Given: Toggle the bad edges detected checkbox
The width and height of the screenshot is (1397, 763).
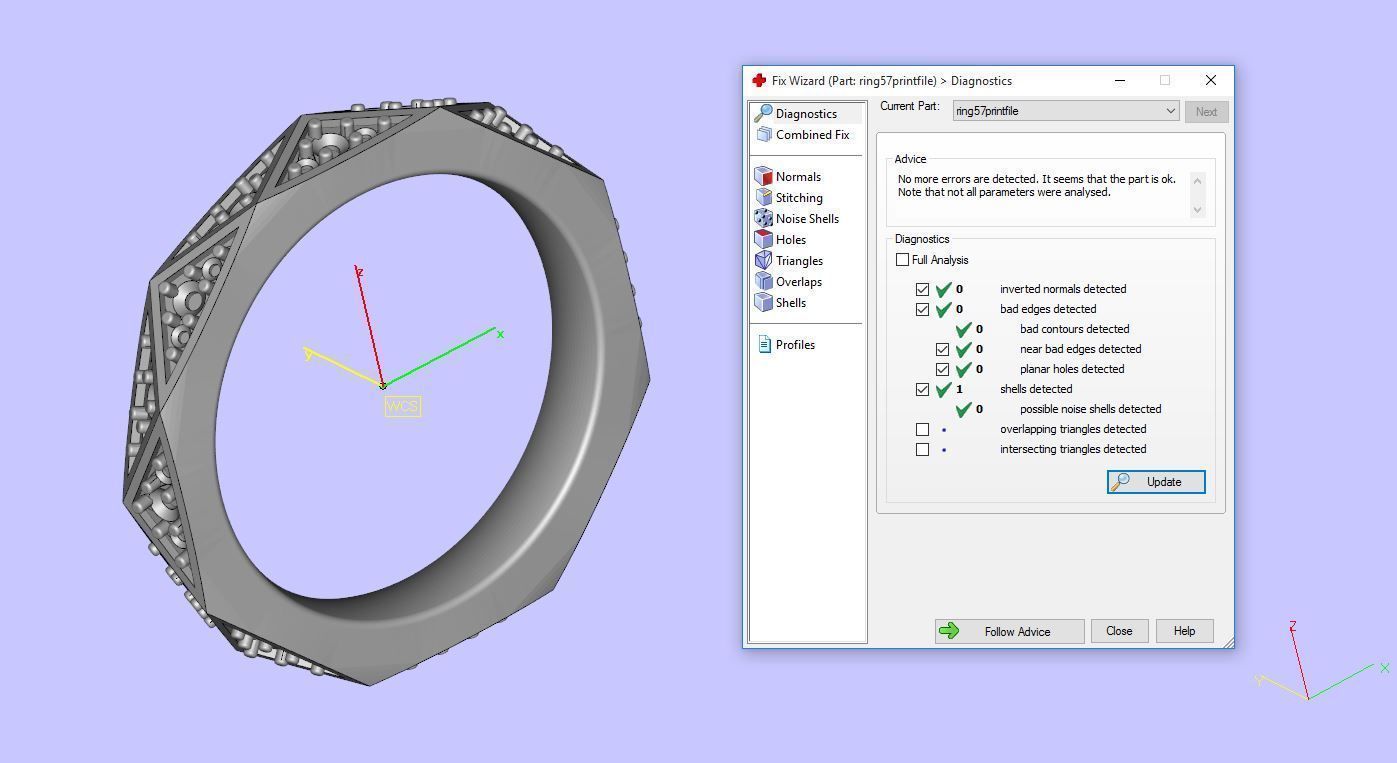Looking at the screenshot, I should [x=922, y=309].
